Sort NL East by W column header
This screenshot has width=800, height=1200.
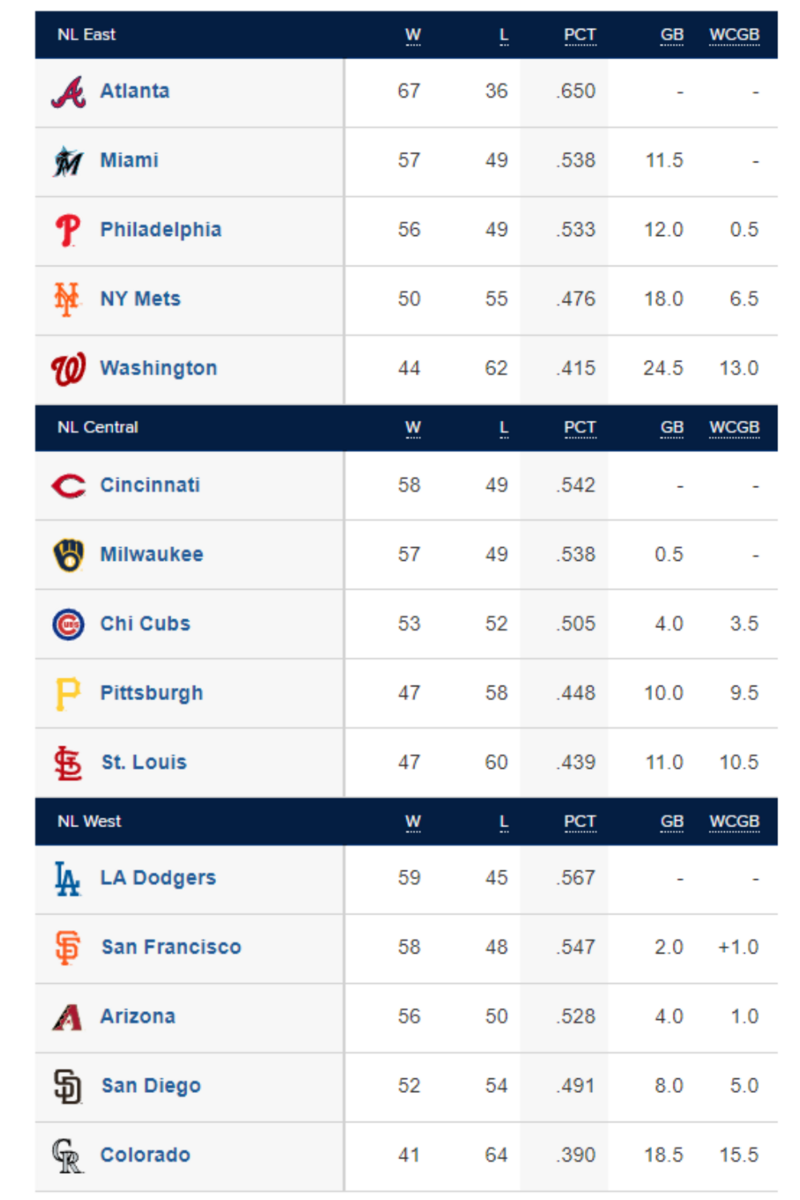point(413,35)
